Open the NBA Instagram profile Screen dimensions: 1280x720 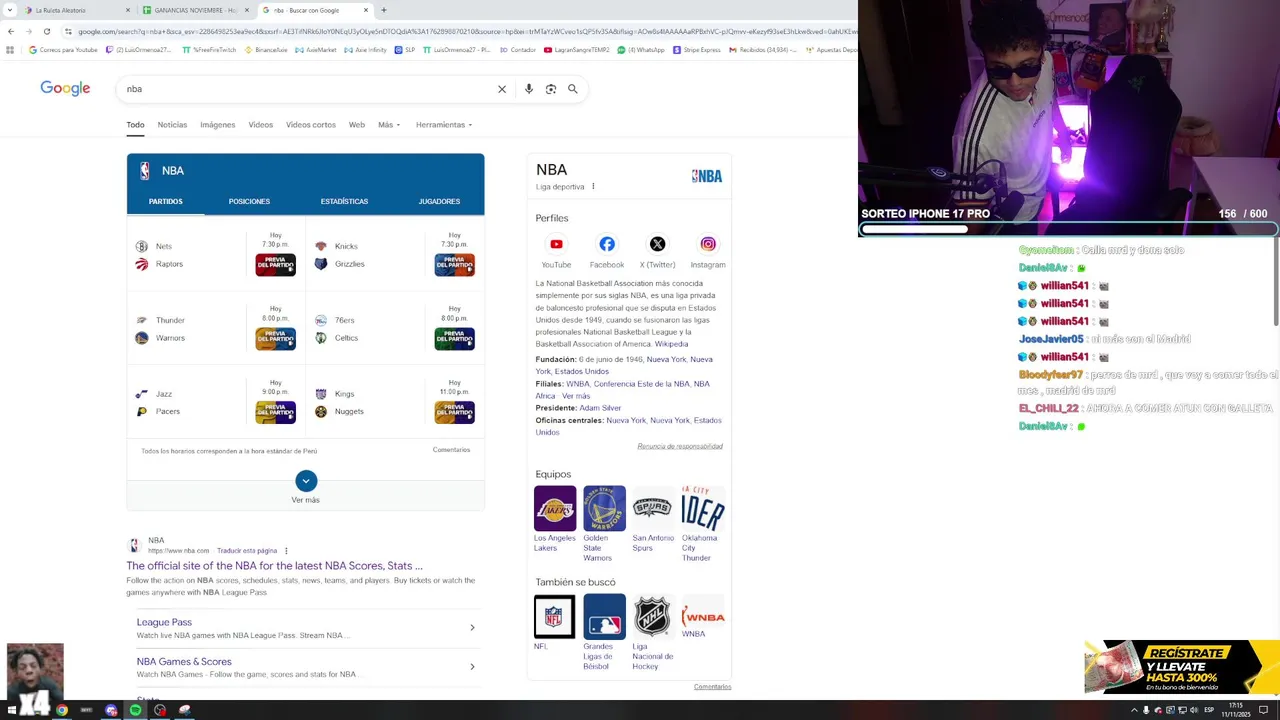coord(708,244)
